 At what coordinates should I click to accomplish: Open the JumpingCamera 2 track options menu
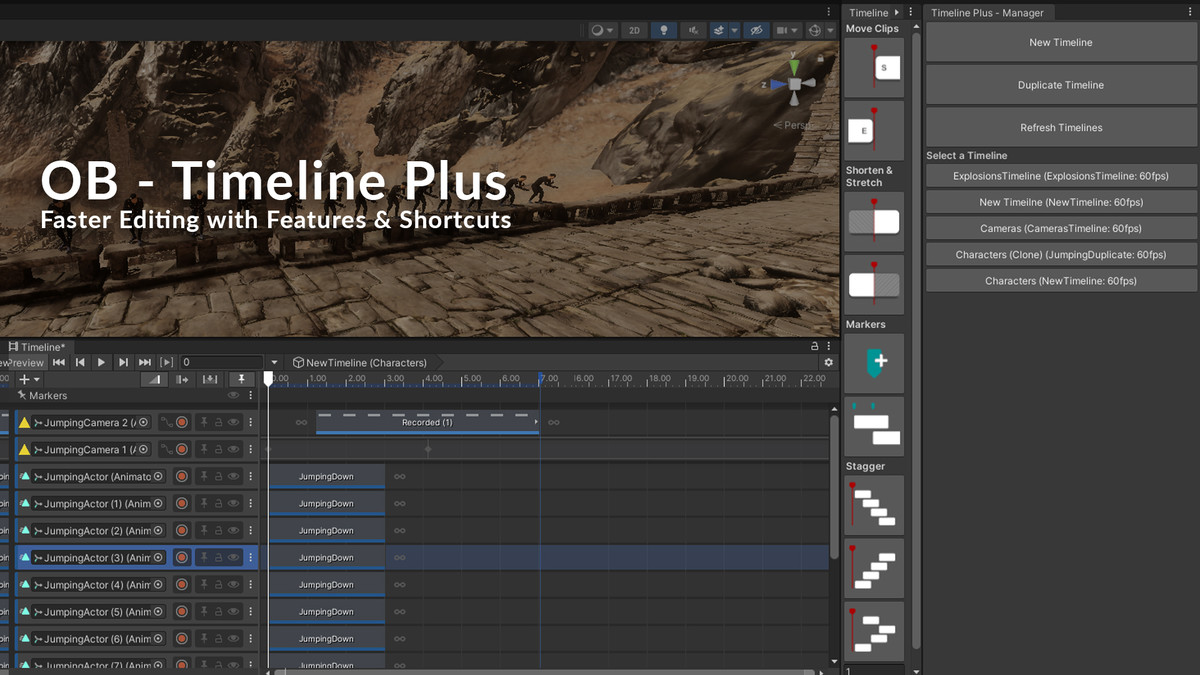(250, 421)
